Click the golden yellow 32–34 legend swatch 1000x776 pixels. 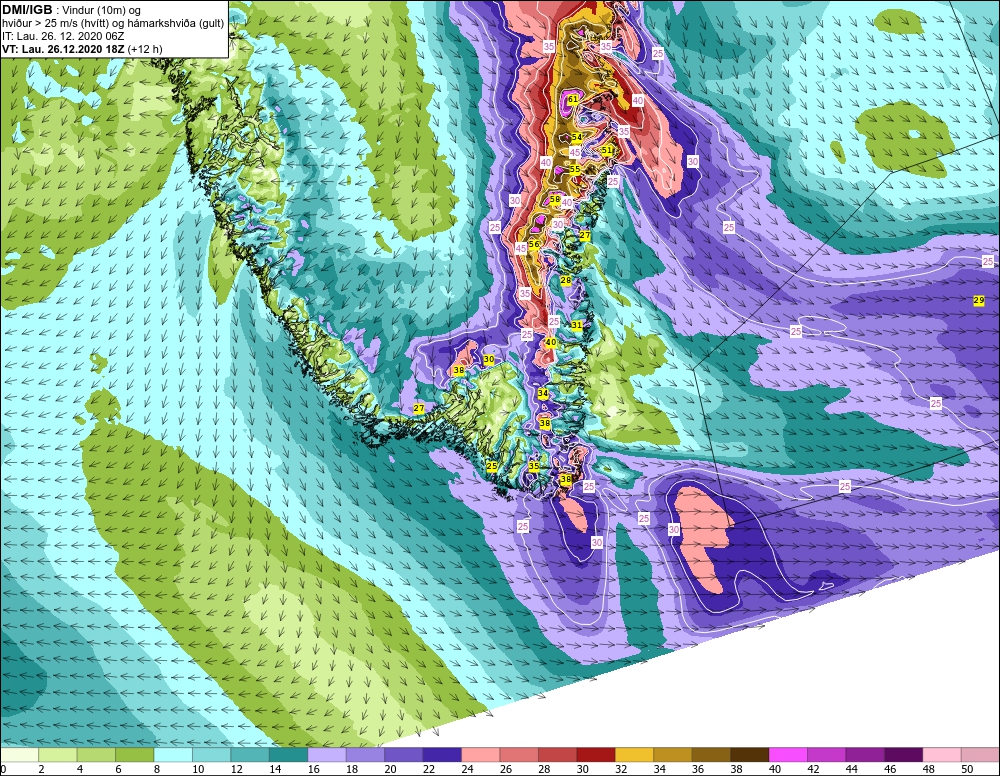click(x=635, y=755)
